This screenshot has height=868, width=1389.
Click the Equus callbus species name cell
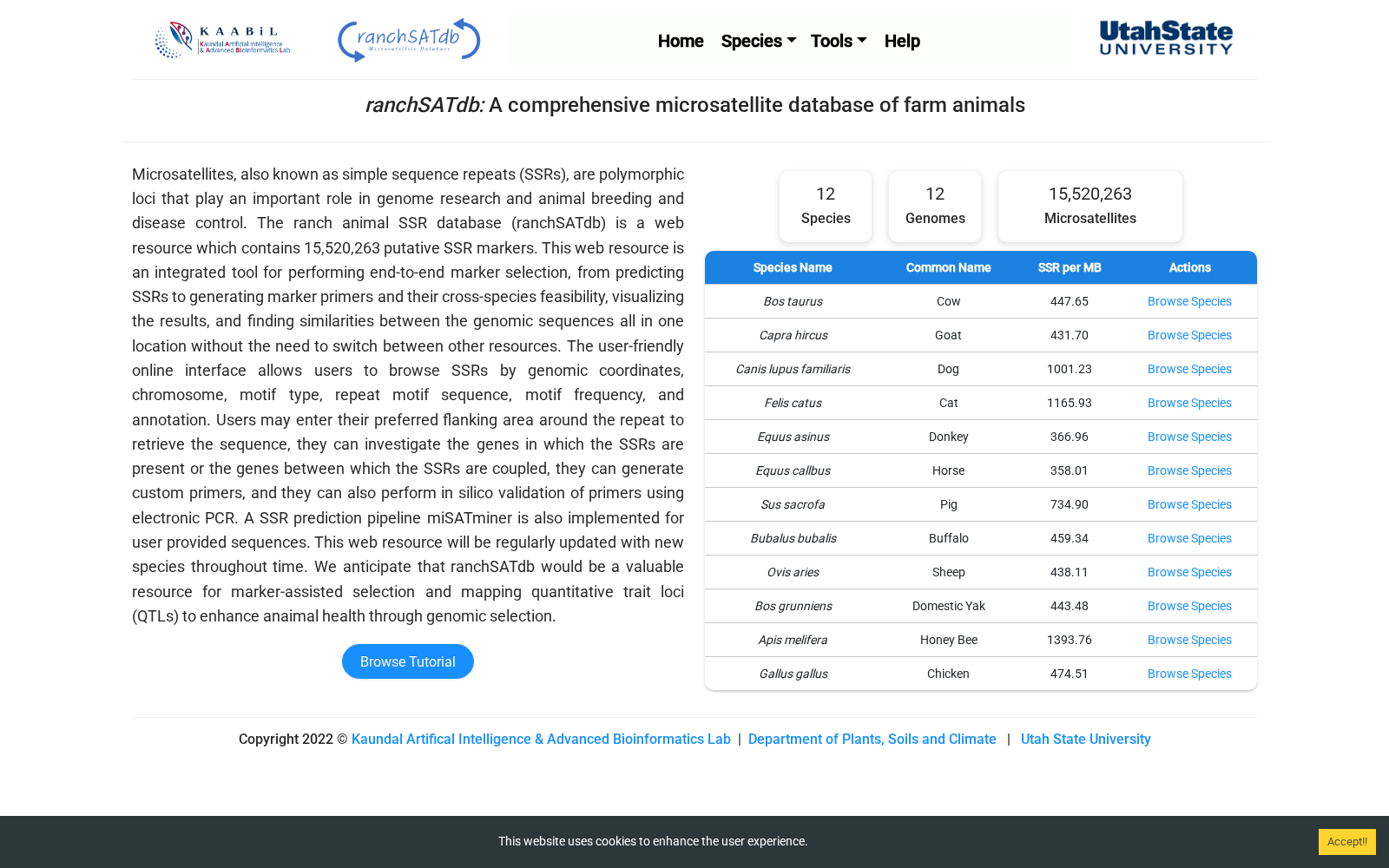(x=793, y=470)
